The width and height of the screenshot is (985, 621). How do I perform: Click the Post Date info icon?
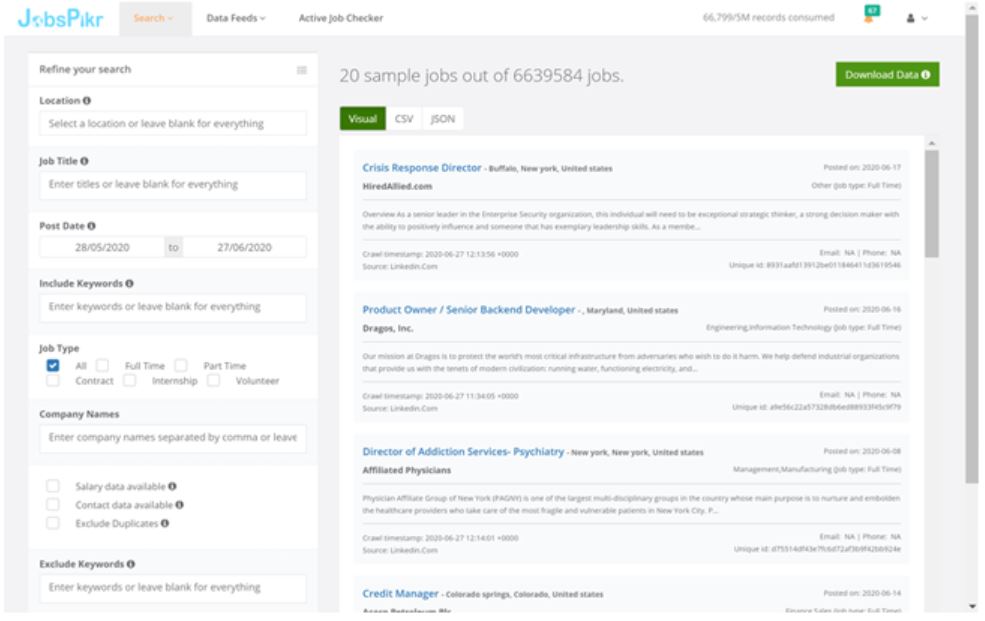pyautogui.click(x=92, y=226)
